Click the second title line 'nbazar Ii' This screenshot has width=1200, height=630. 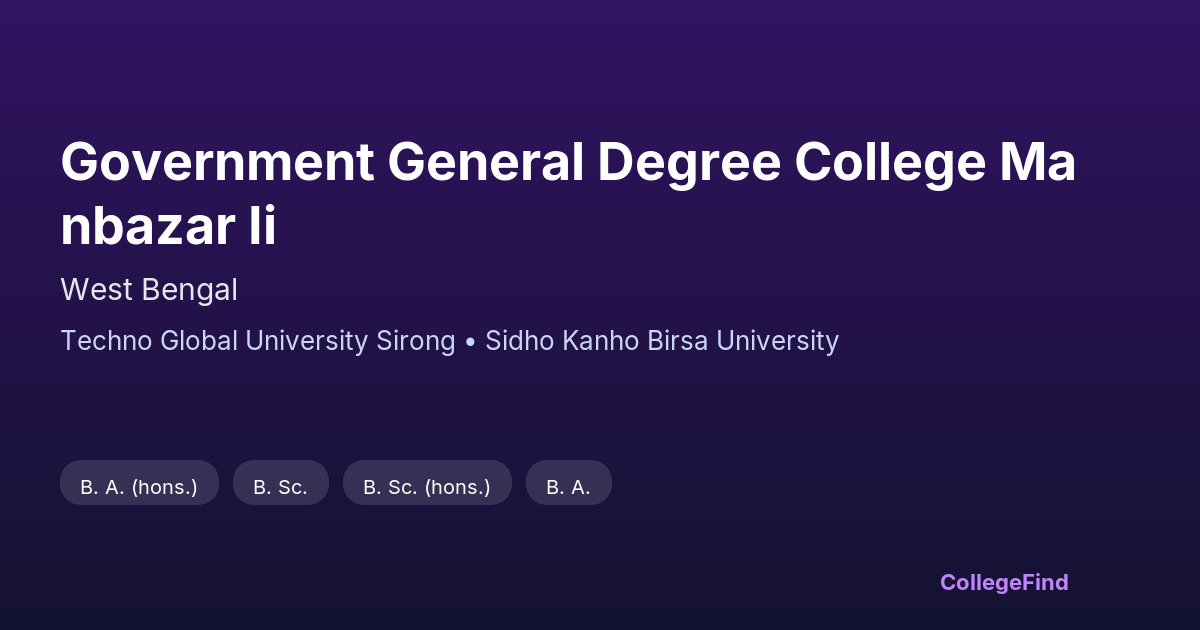(168, 227)
